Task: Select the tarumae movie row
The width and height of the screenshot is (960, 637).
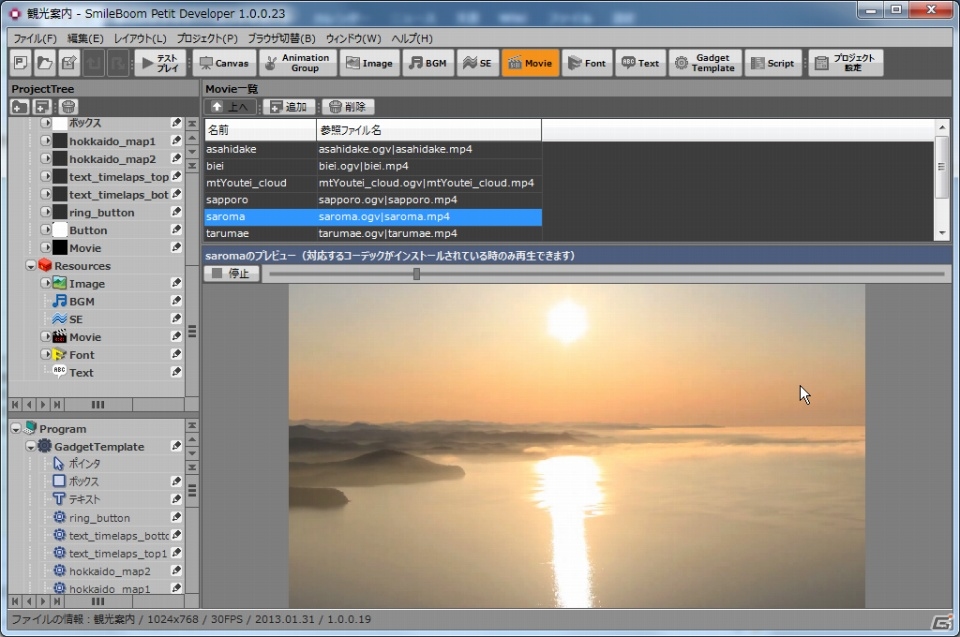Action: click(373, 233)
